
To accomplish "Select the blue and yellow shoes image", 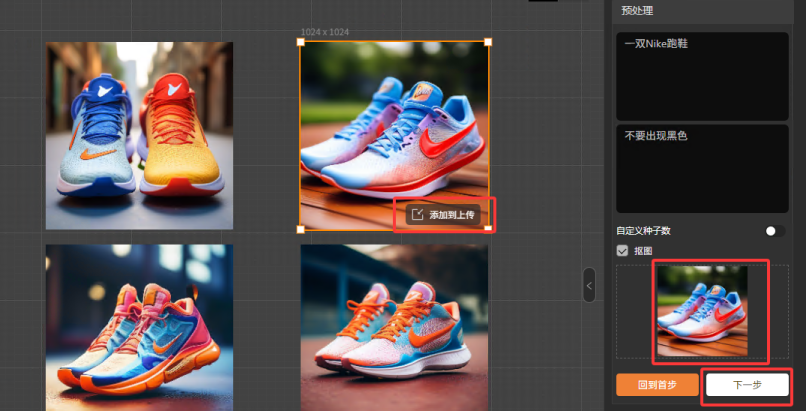I will [139, 136].
